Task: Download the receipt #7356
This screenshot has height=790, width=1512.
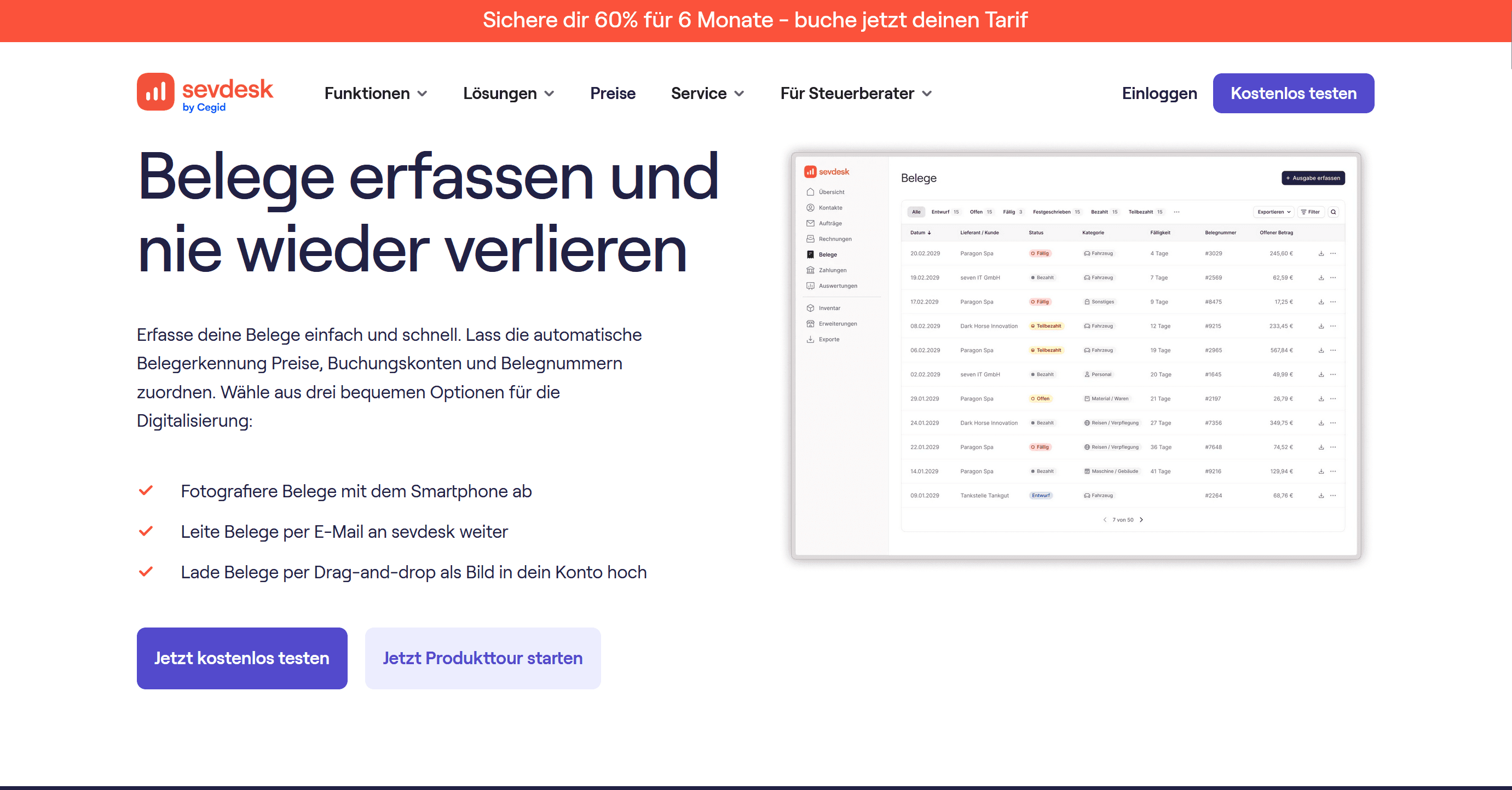Action: 1320,423
